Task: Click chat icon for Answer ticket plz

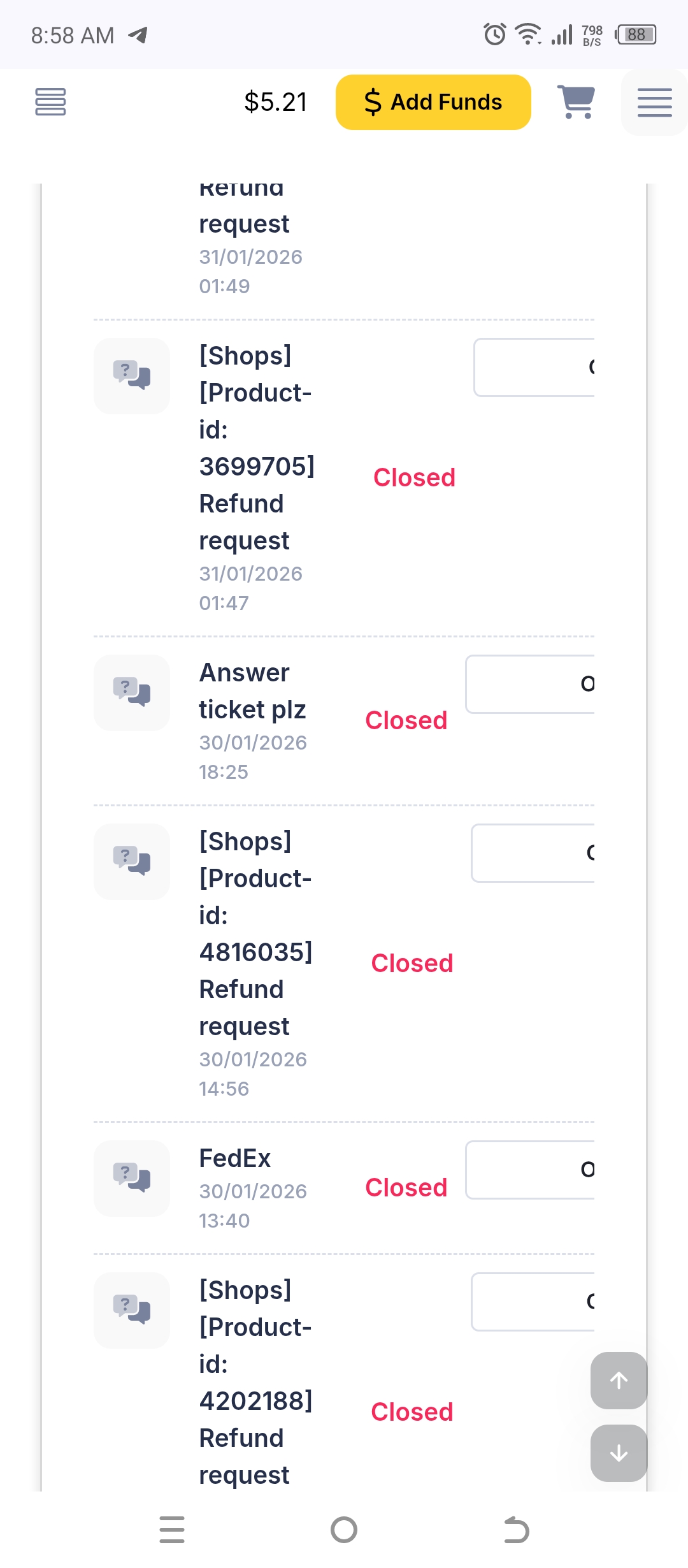Action: pos(132,692)
